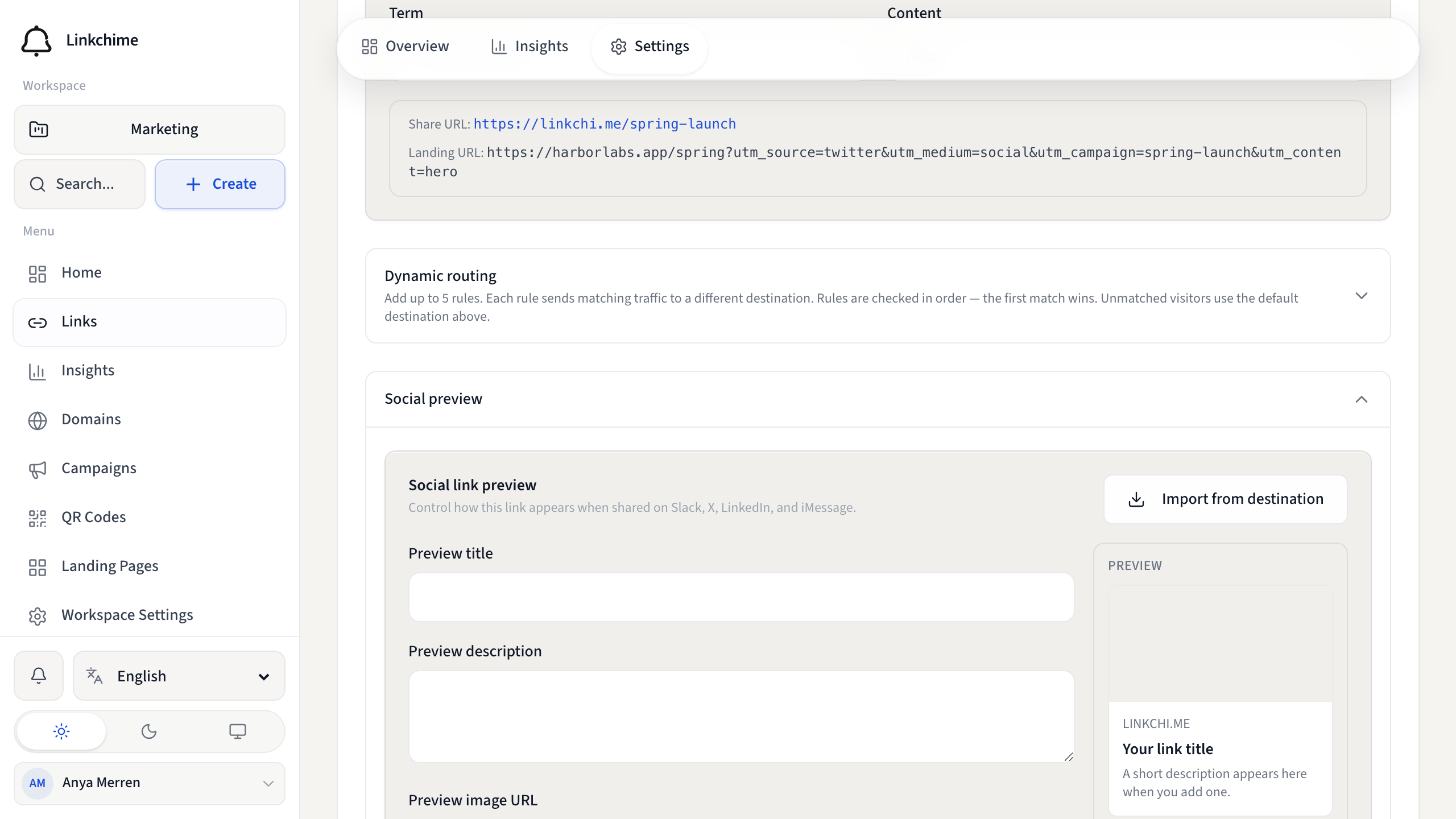Click the Campaigns megaphone icon
Image resolution: width=1456 pixels, height=819 pixels.
(38, 470)
